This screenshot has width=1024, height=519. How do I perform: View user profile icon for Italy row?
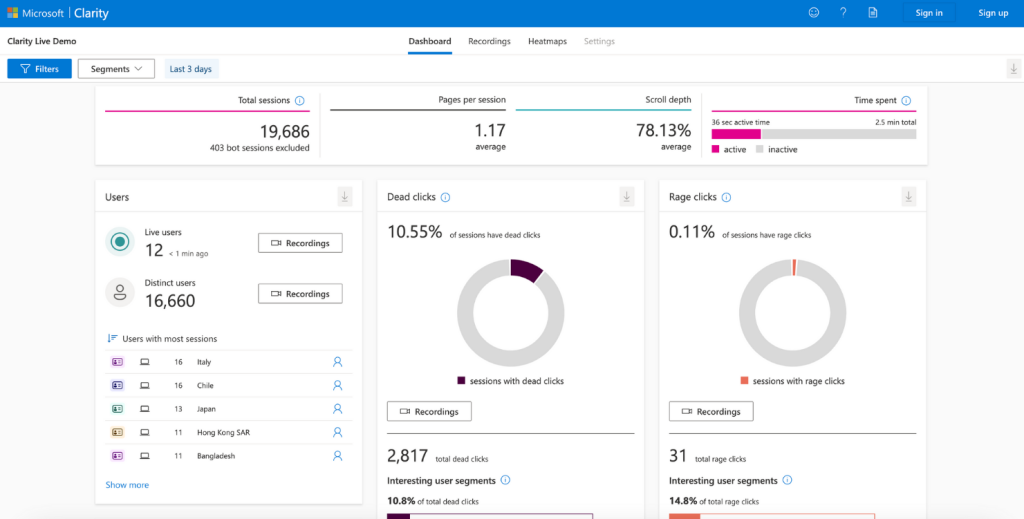pyautogui.click(x=337, y=362)
